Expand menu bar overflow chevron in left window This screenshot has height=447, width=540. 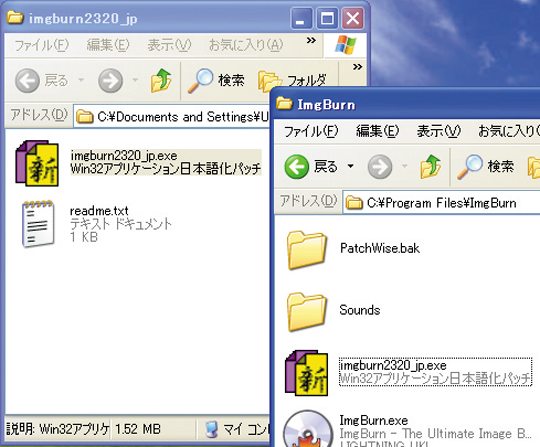311,41
